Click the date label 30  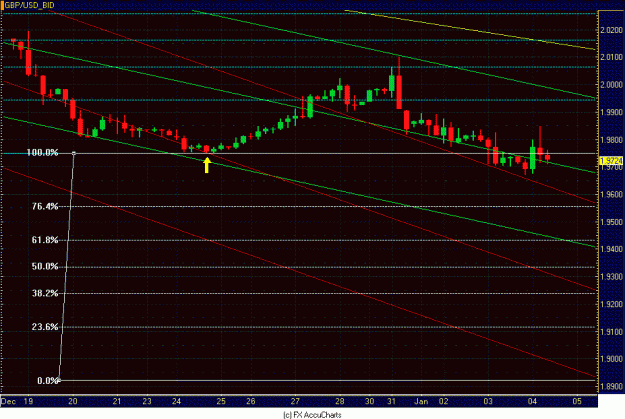tap(369, 401)
